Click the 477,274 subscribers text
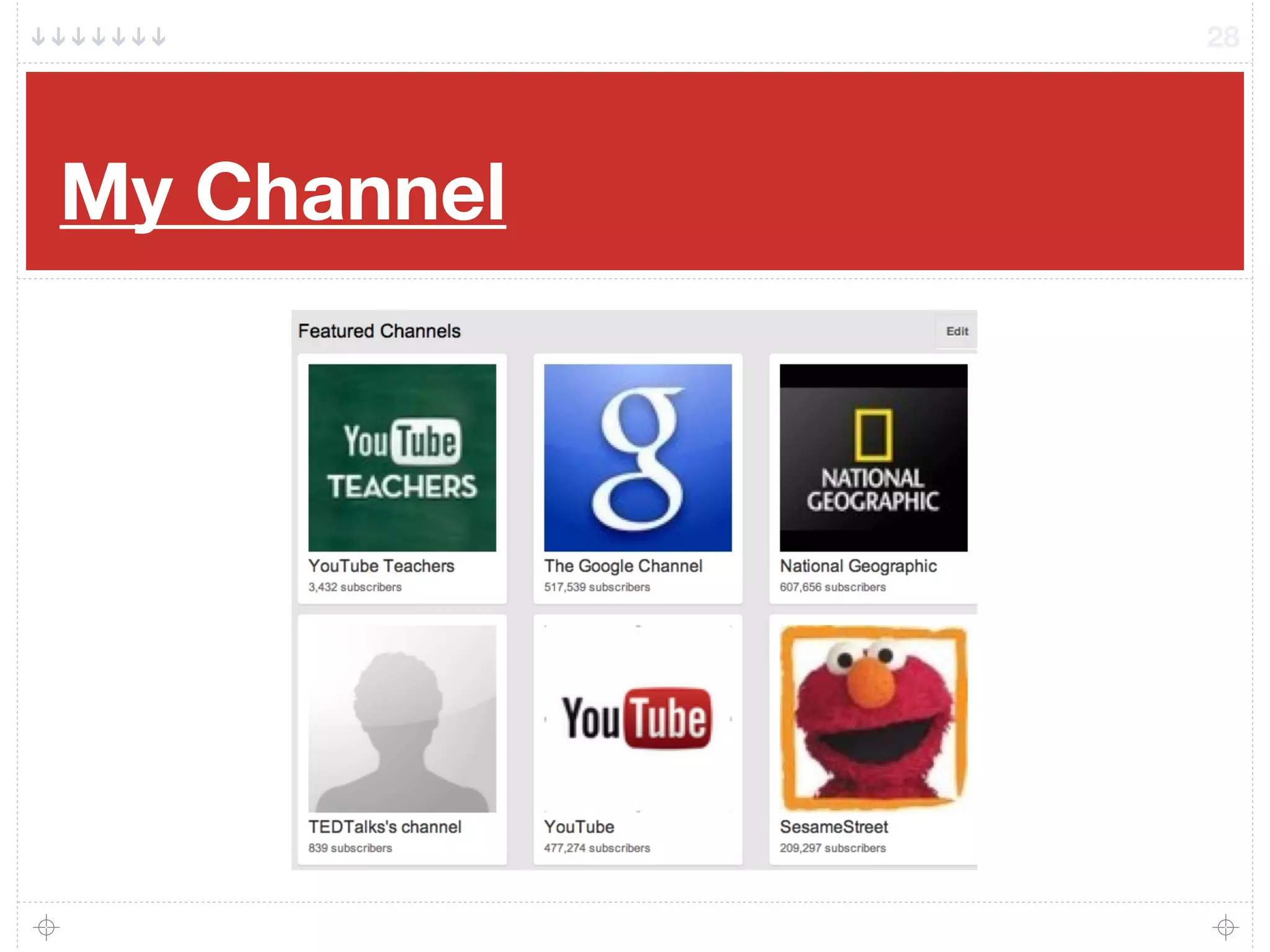Screen dimensions: 1270x952 pos(597,848)
